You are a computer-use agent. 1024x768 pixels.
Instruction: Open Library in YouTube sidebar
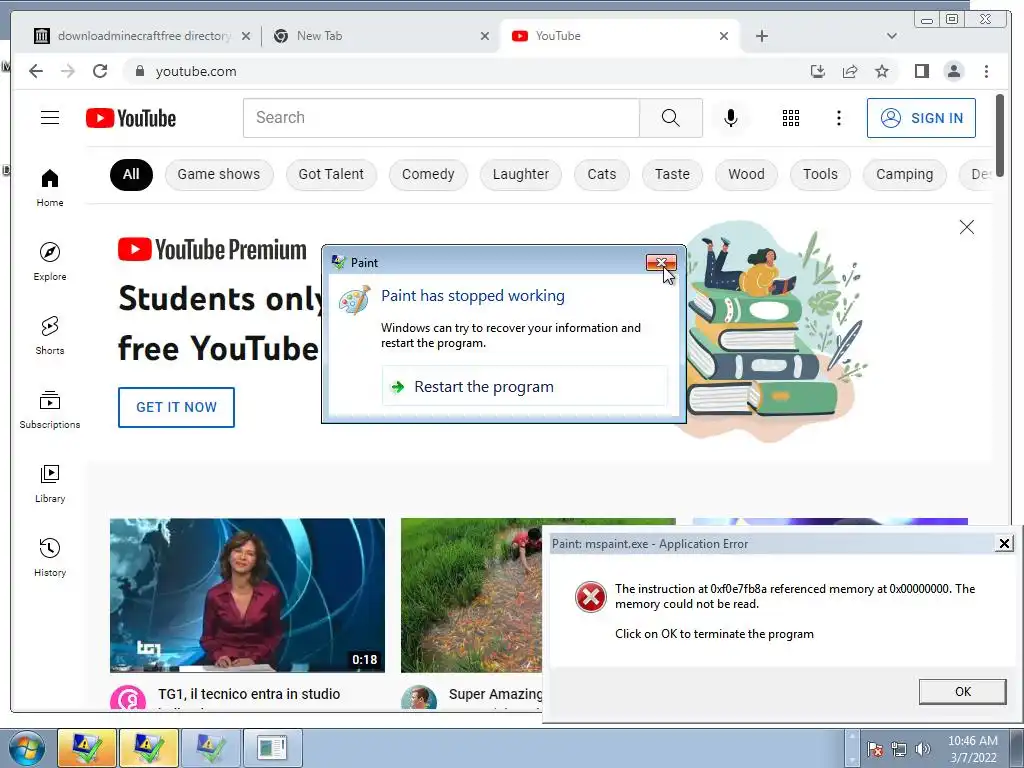pyautogui.click(x=50, y=483)
